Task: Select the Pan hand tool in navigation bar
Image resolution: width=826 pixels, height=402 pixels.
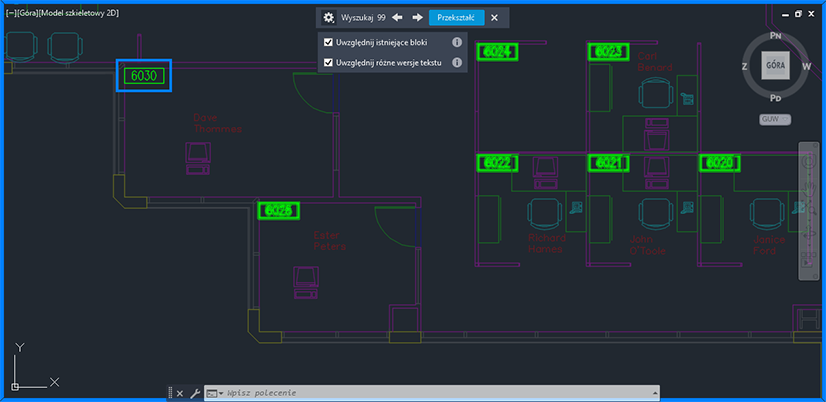Action: click(810, 188)
